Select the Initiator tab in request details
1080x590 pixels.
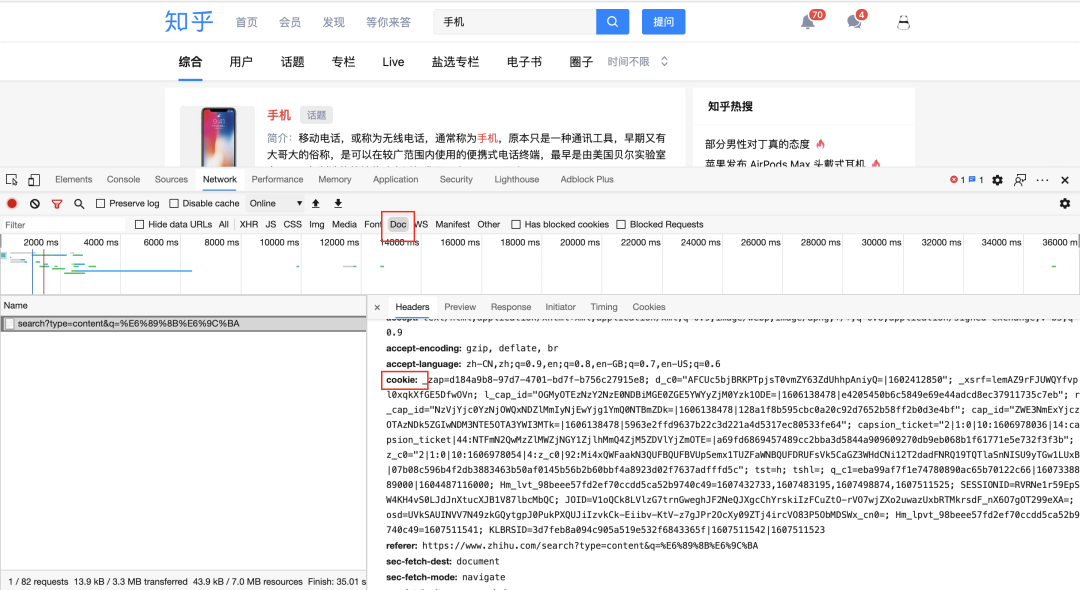(x=561, y=307)
